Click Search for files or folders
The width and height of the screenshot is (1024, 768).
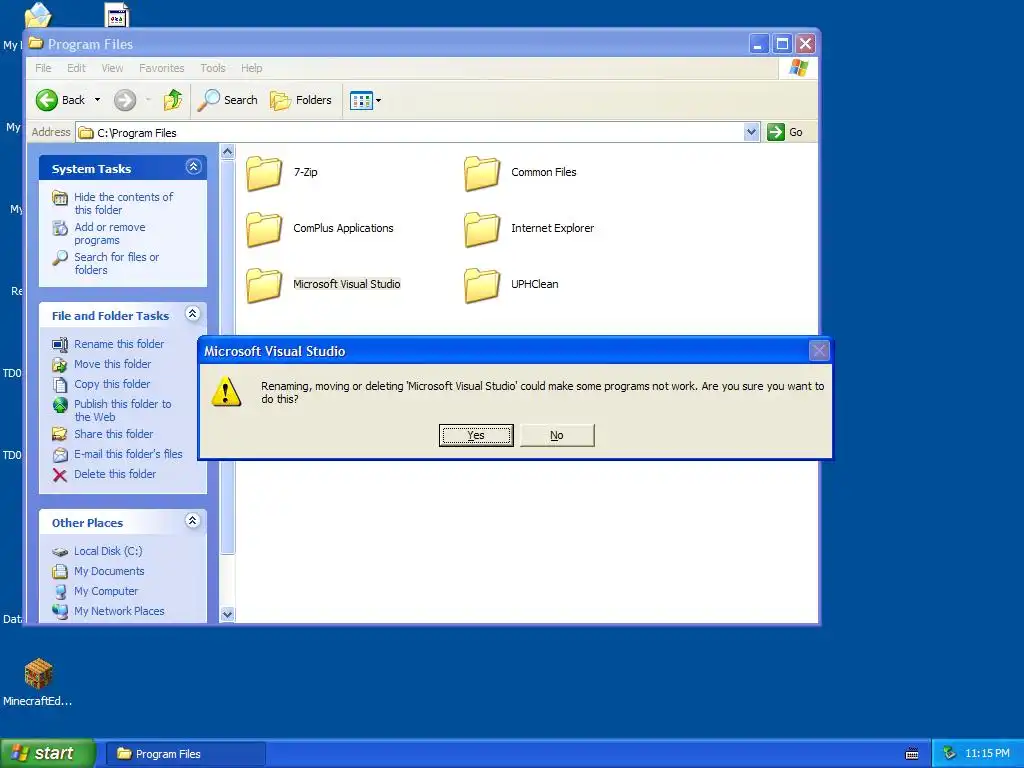pos(116,263)
